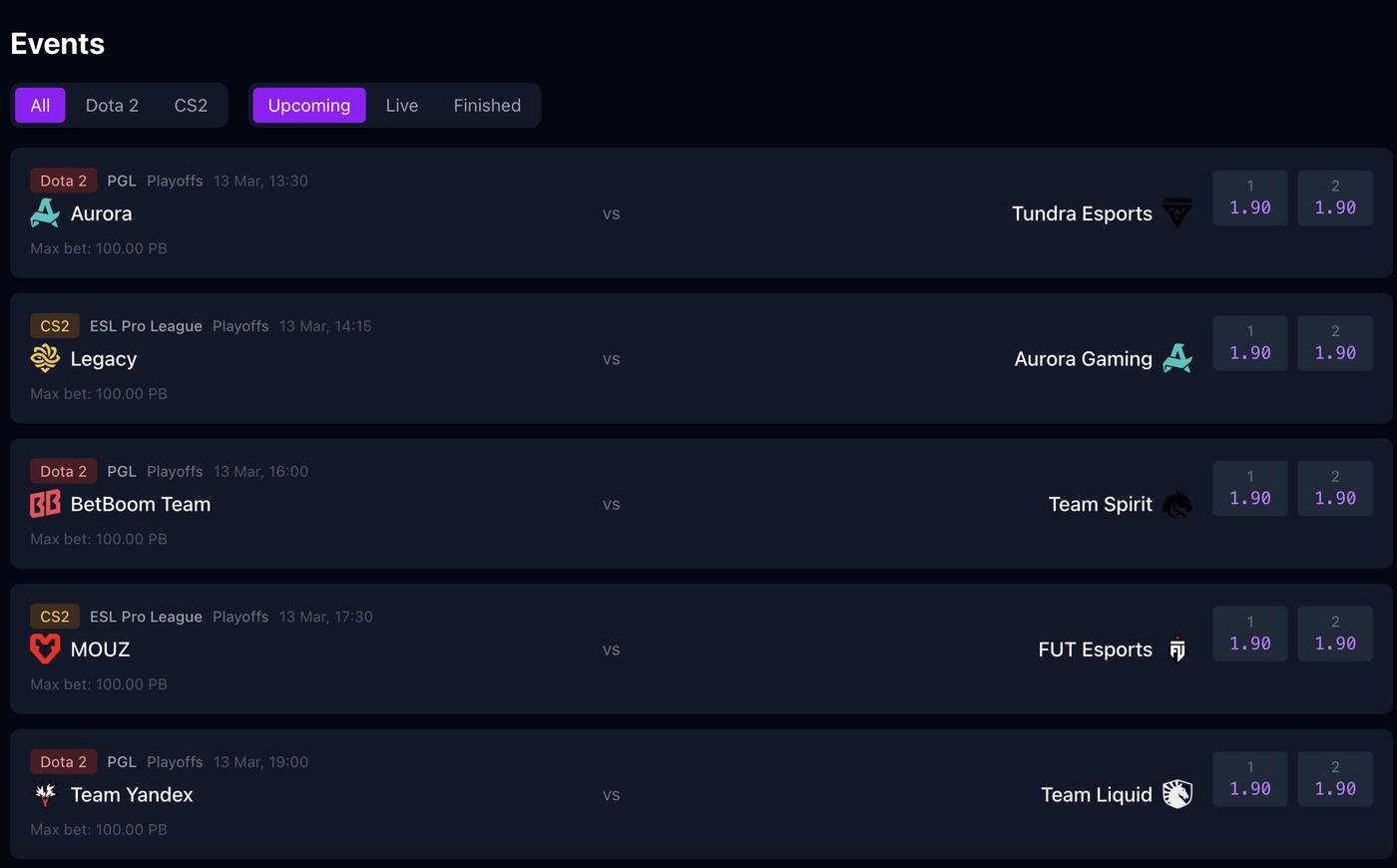Click the Dota 2 badge on BetBoom match
This screenshot has height=868, width=1397.
pos(63,471)
